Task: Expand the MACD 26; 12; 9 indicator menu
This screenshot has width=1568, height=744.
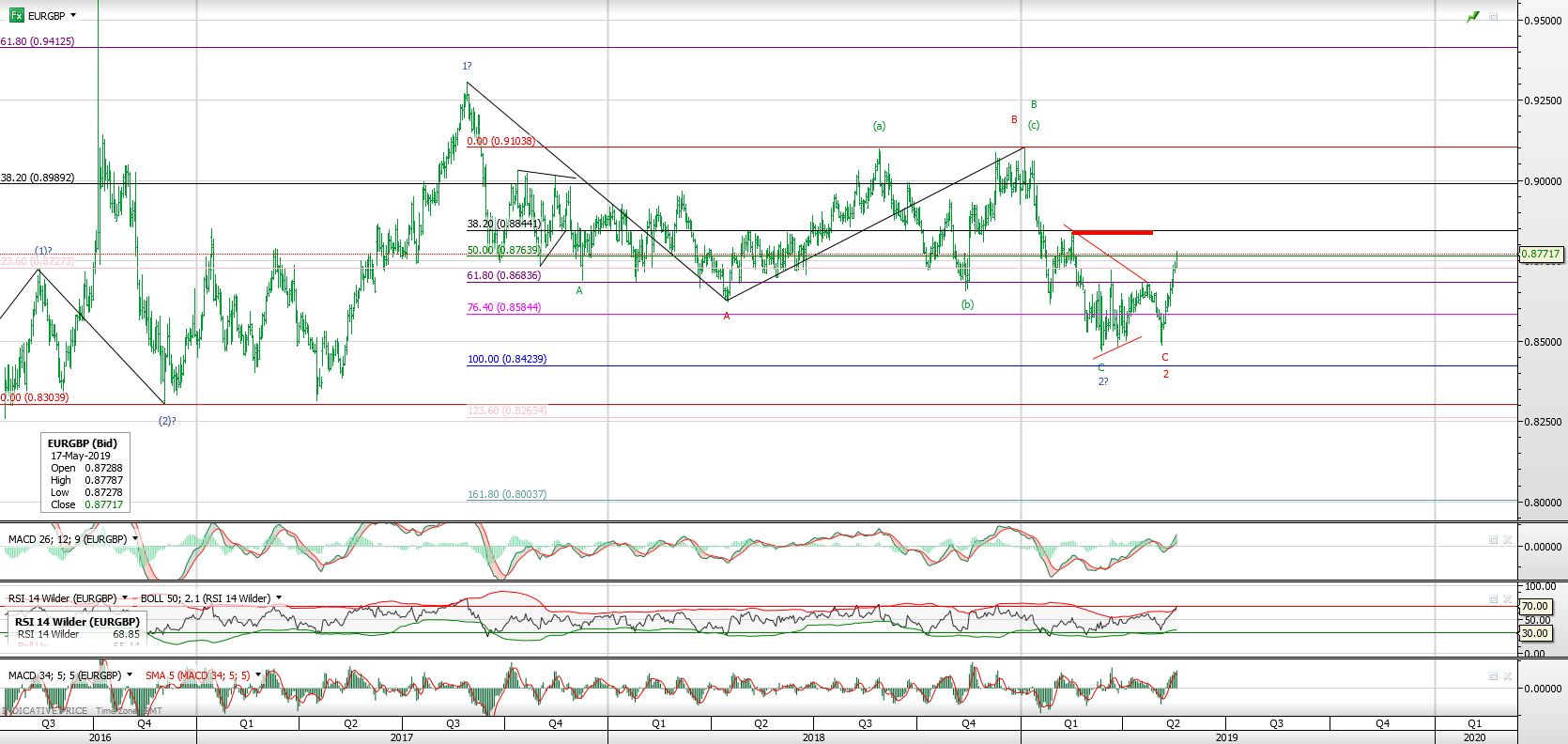Action: pos(135,539)
